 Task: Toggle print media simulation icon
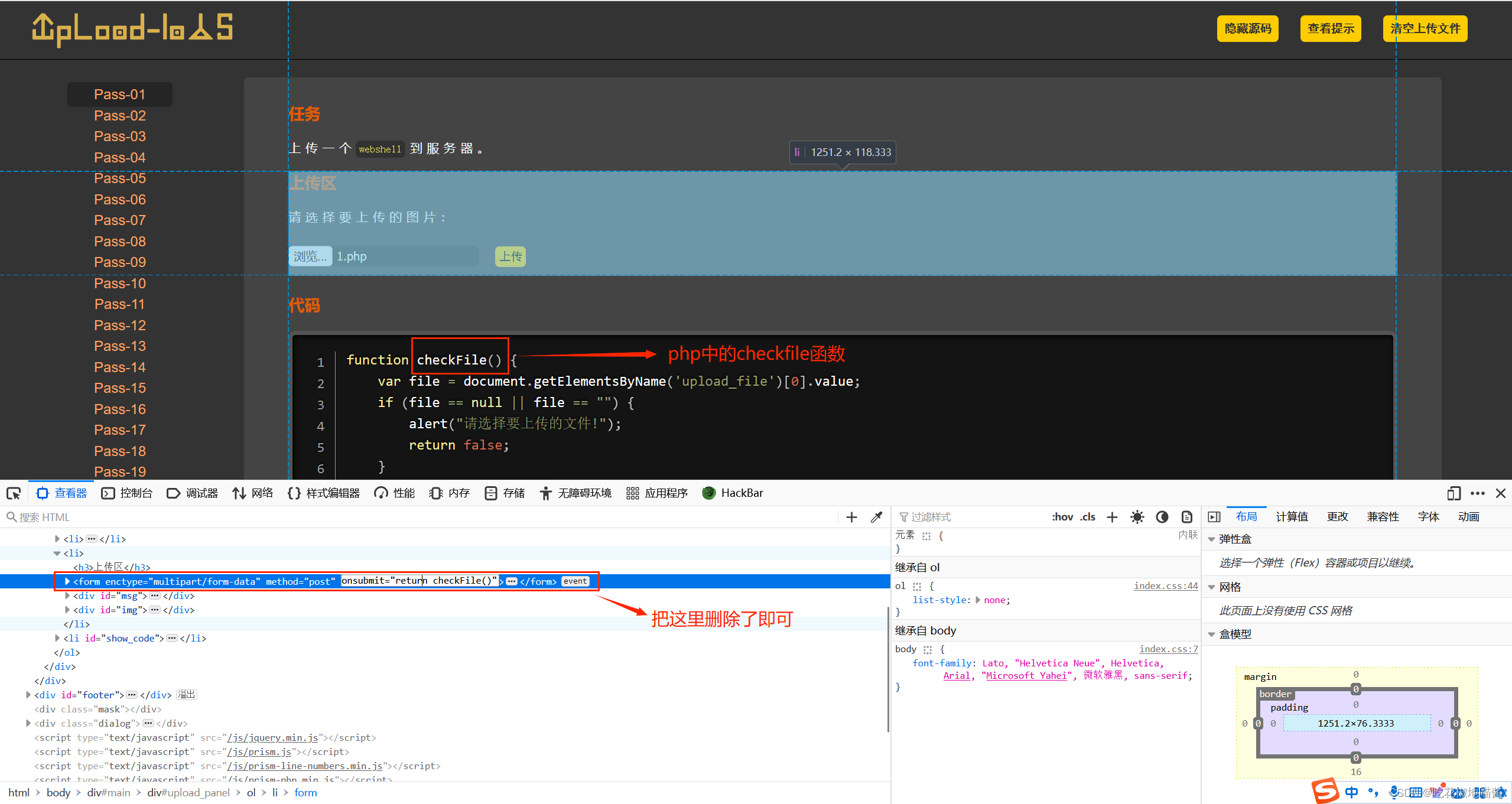tap(1186, 517)
